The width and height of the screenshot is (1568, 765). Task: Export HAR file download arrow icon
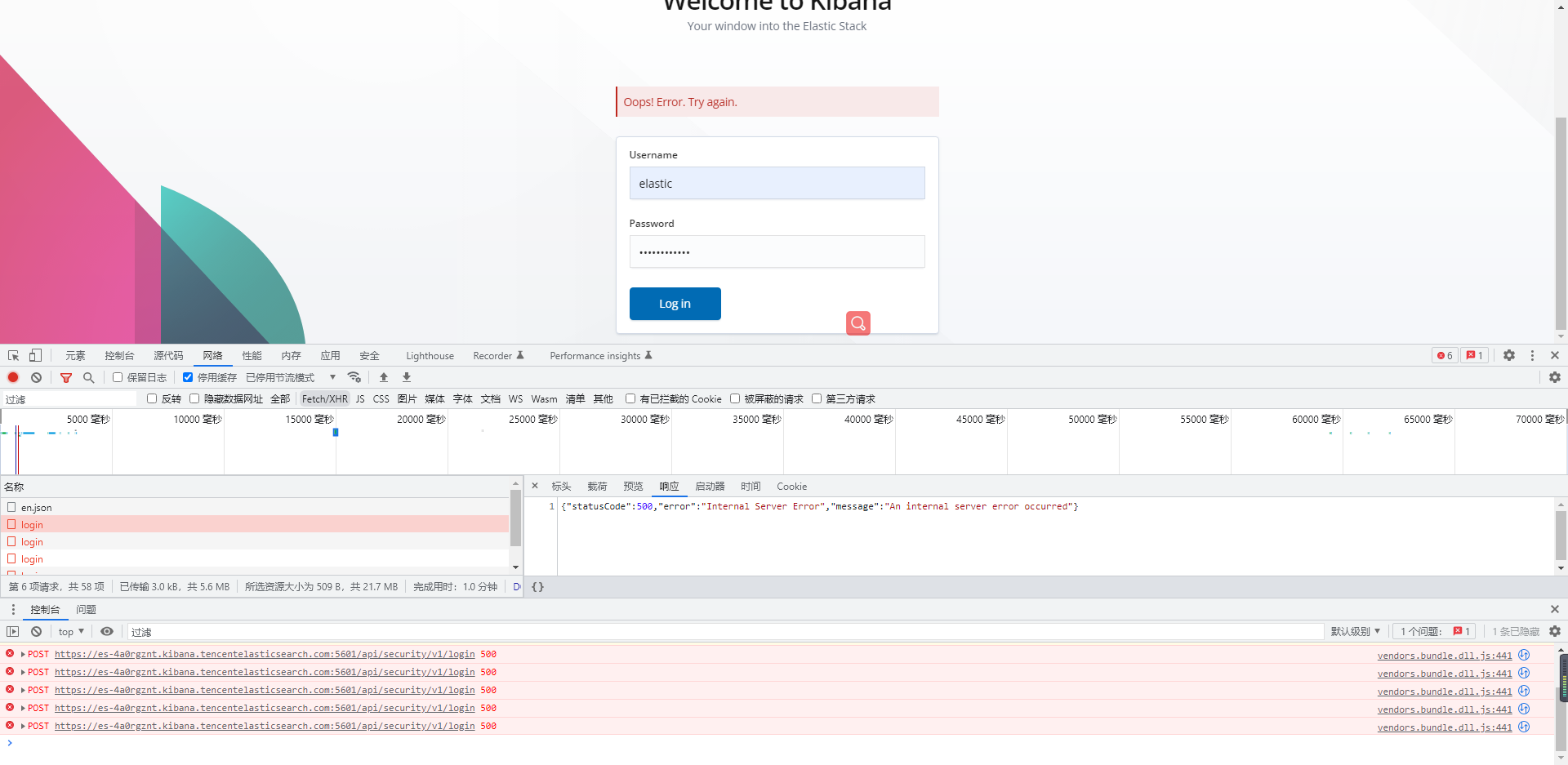pos(407,377)
